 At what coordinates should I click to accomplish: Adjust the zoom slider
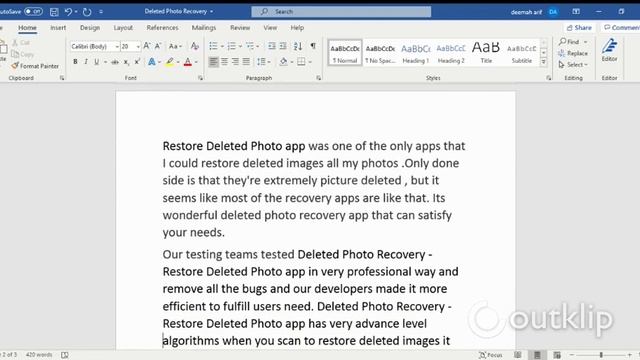[601, 355]
